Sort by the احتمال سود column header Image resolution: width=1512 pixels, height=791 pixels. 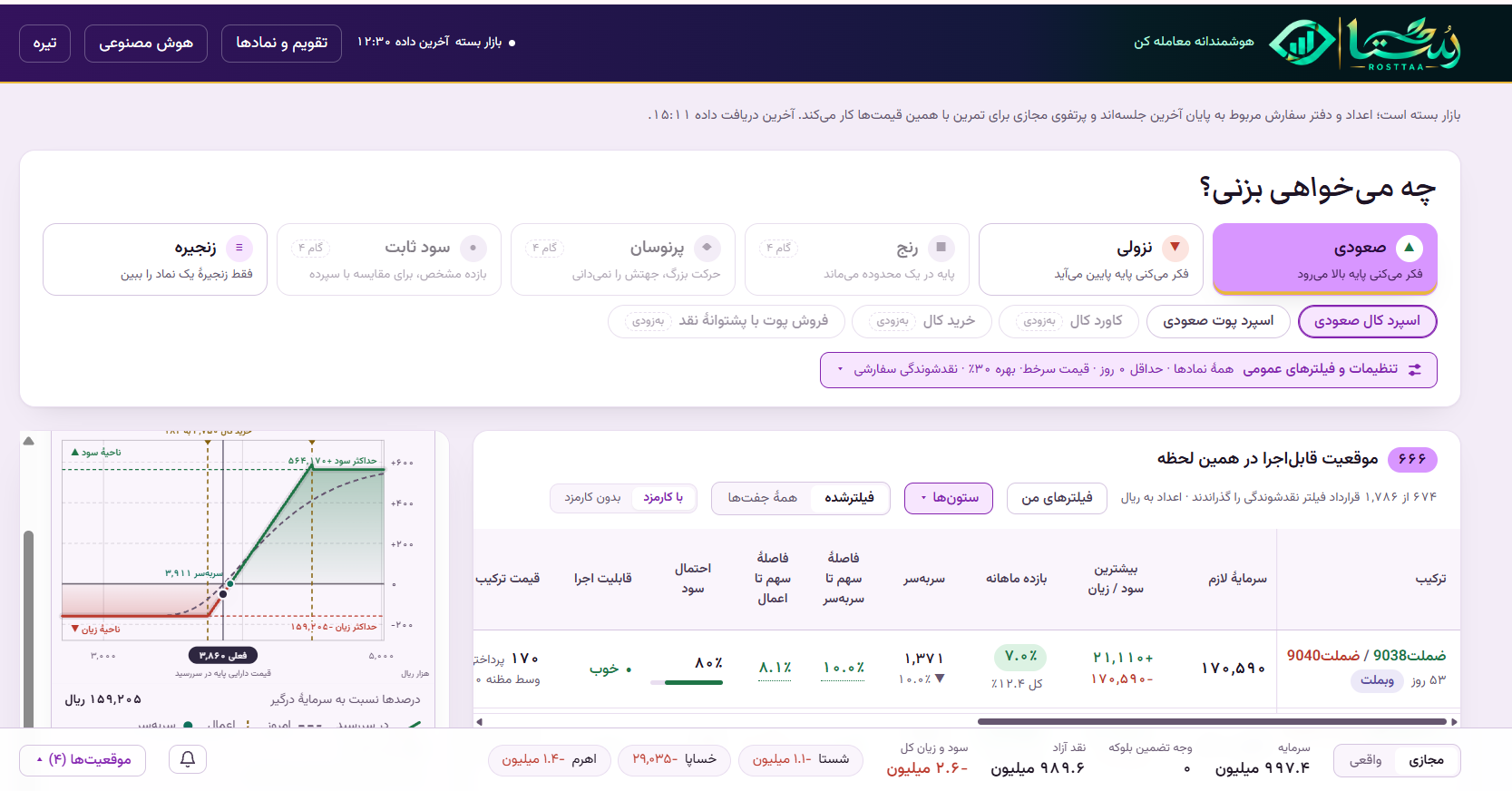pyautogui.click(x=693, y=578)
